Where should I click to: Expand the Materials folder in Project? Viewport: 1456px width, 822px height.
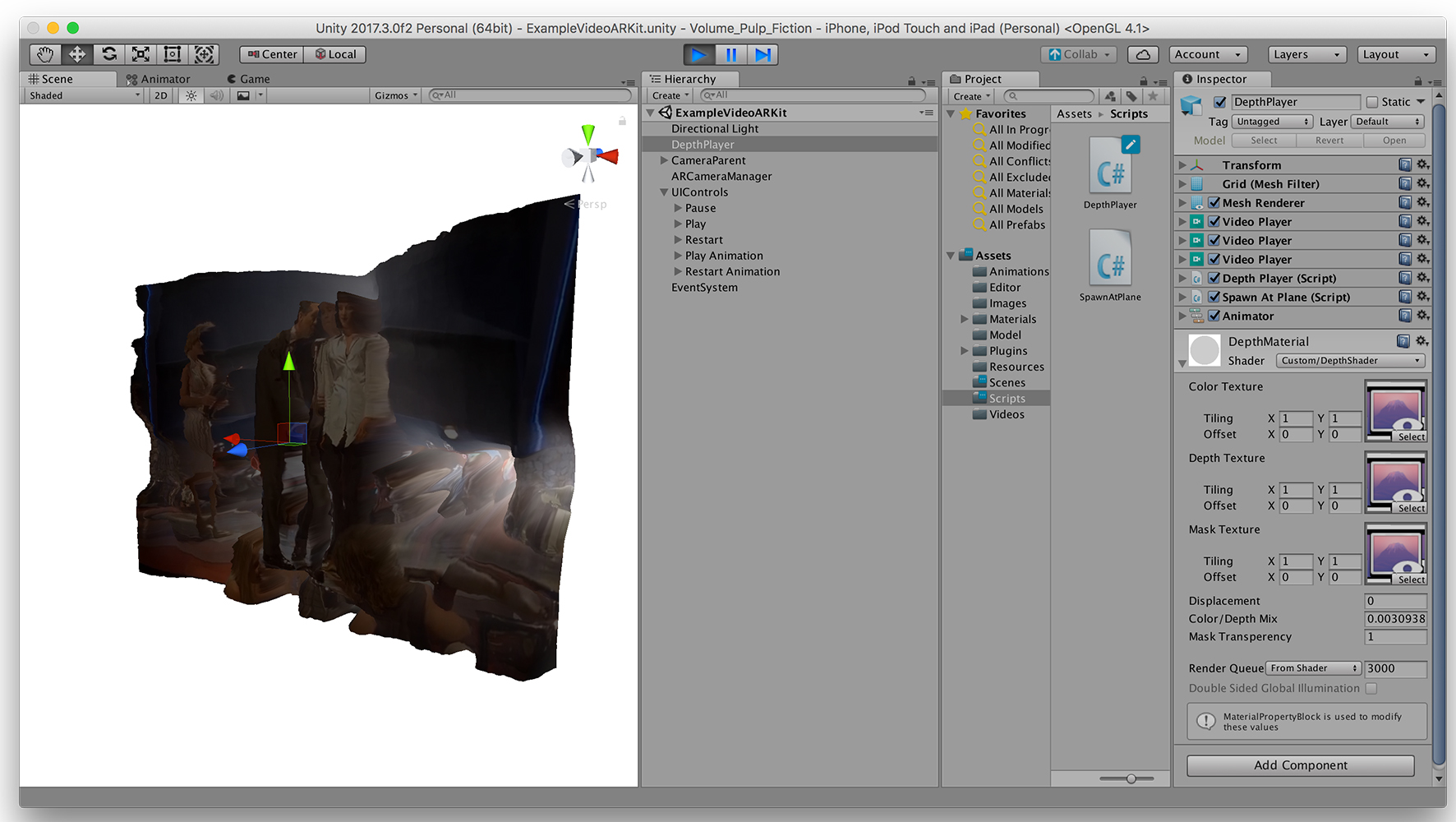[965, 319]
